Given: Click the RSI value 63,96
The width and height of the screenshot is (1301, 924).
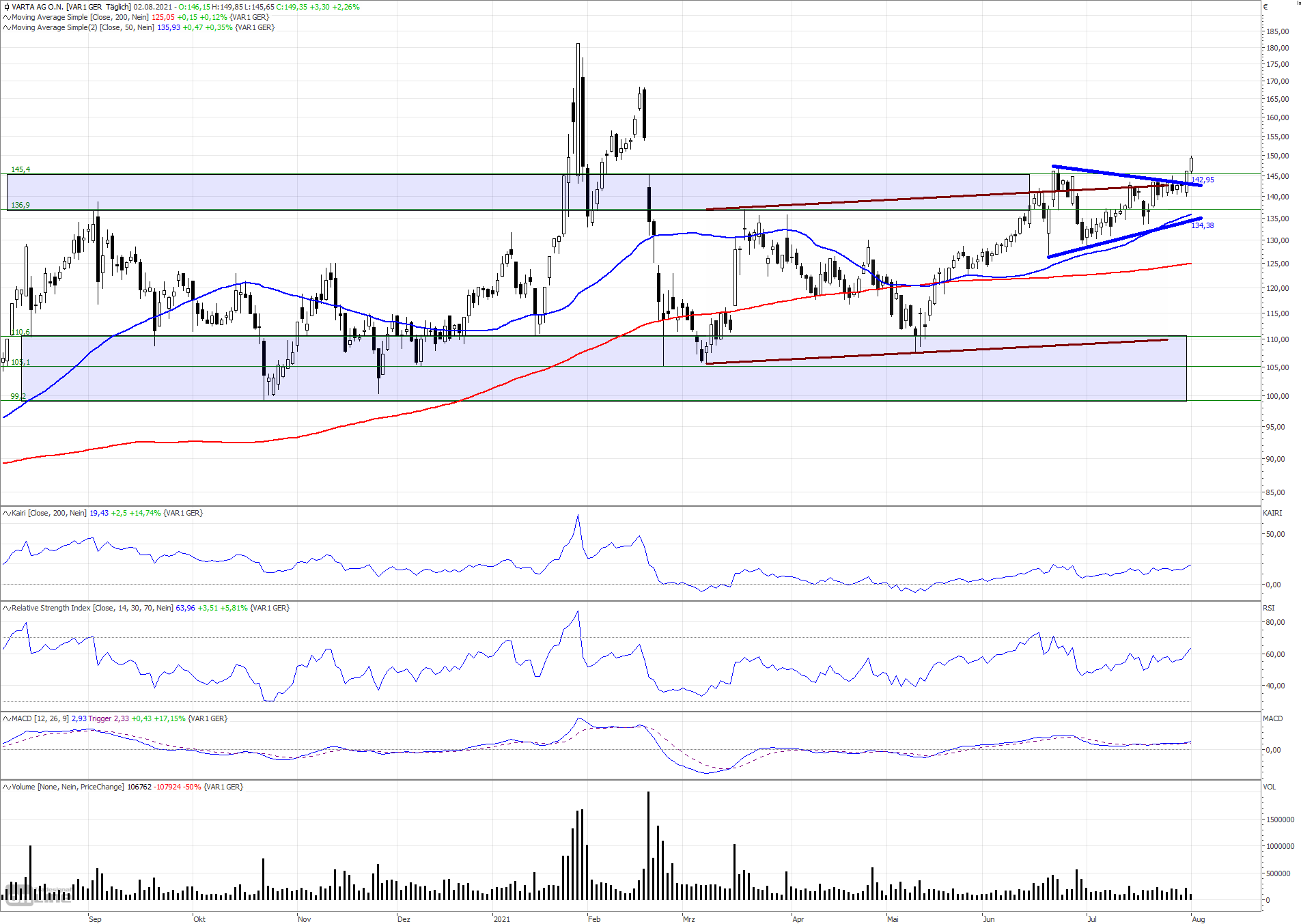Looking at the screenshot, I should (x=185, y=608).
